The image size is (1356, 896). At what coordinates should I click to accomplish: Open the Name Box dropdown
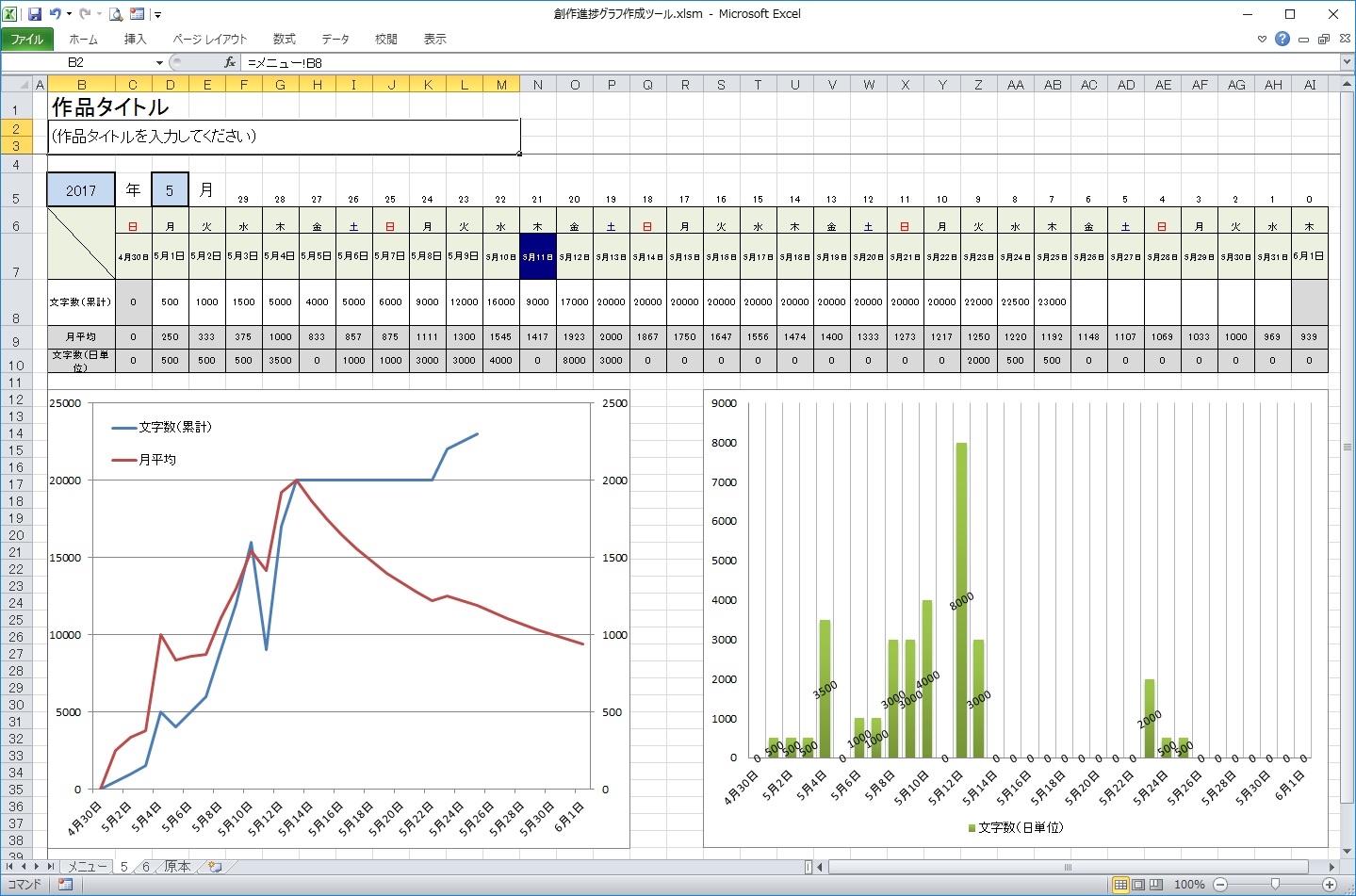click(x=159, y=63)
